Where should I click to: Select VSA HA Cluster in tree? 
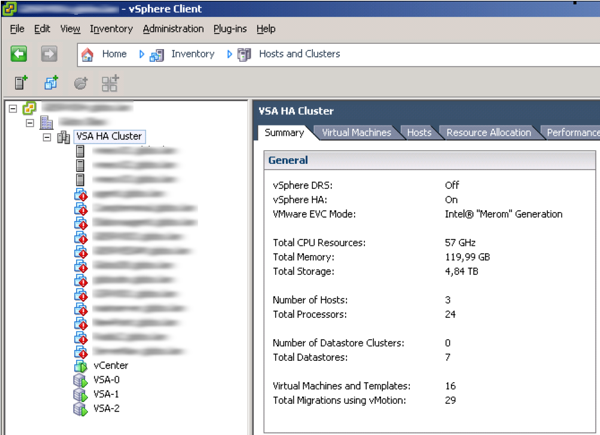point(109,136)
